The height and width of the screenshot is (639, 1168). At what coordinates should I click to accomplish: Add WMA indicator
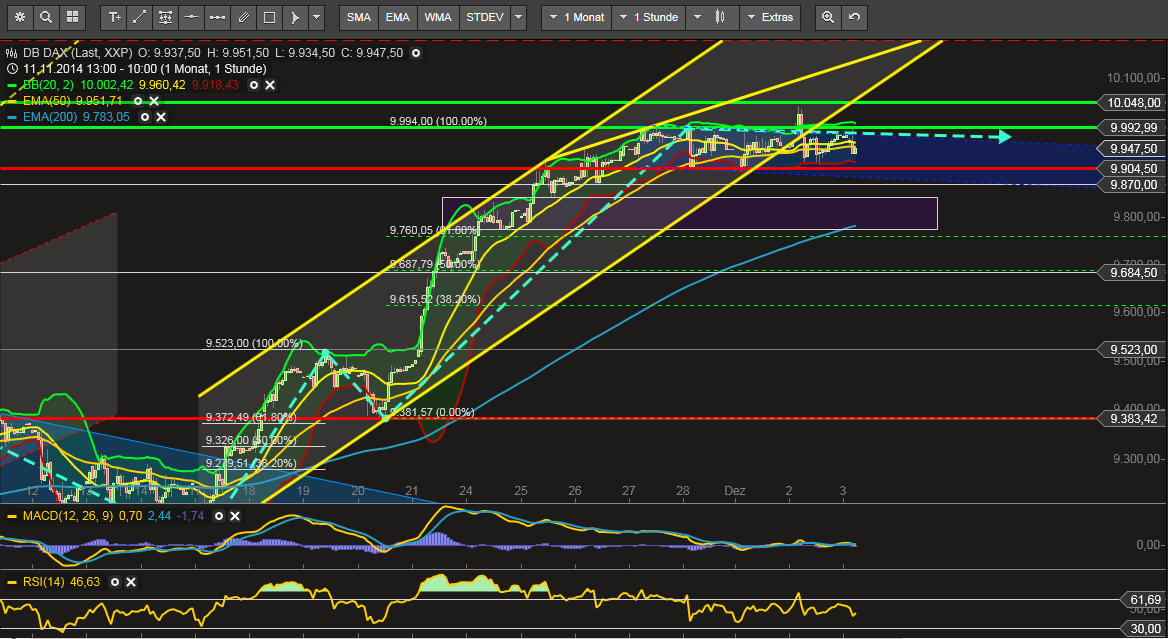coord(438,17)
